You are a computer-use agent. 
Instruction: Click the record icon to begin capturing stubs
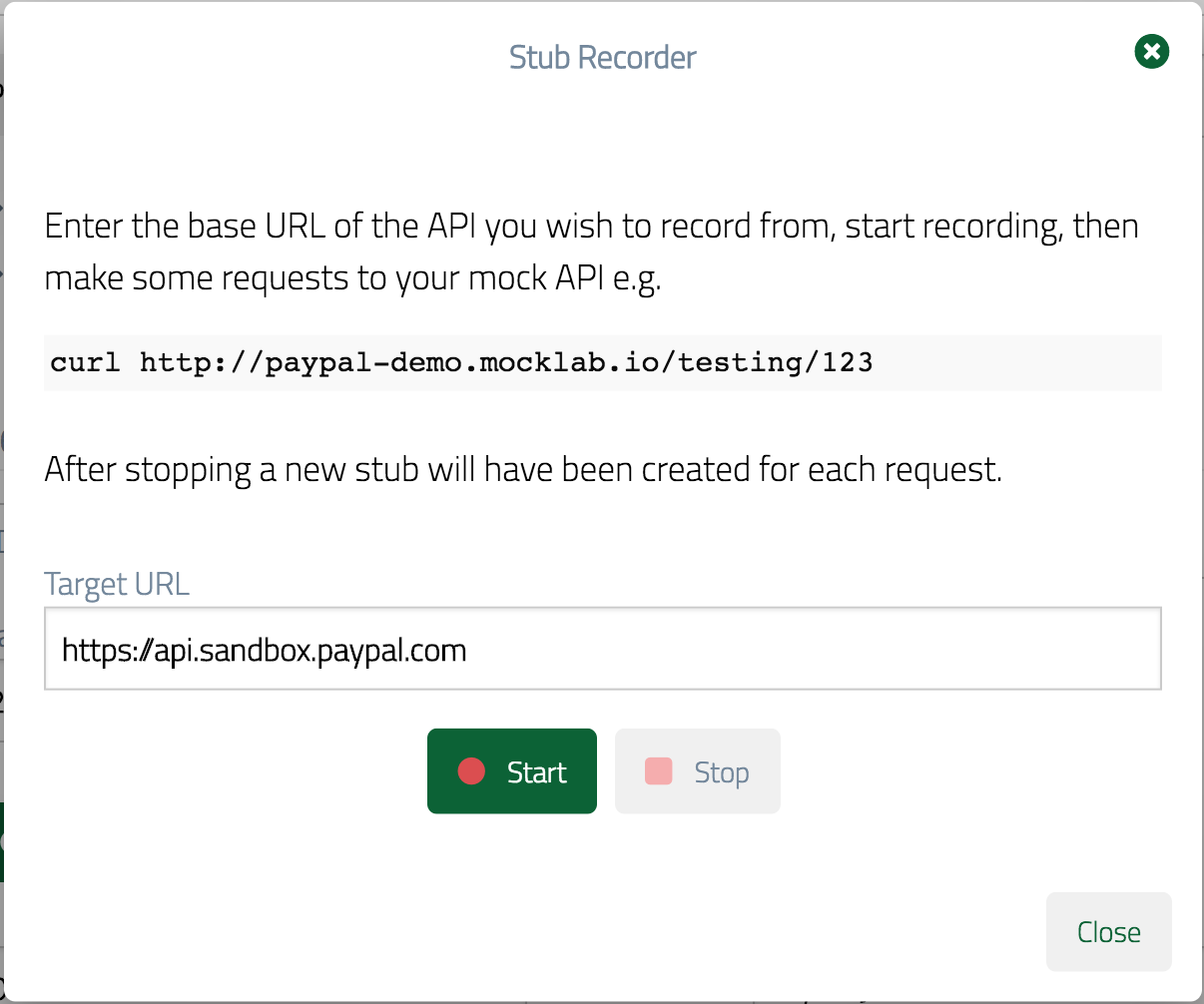tap(471, 770)
